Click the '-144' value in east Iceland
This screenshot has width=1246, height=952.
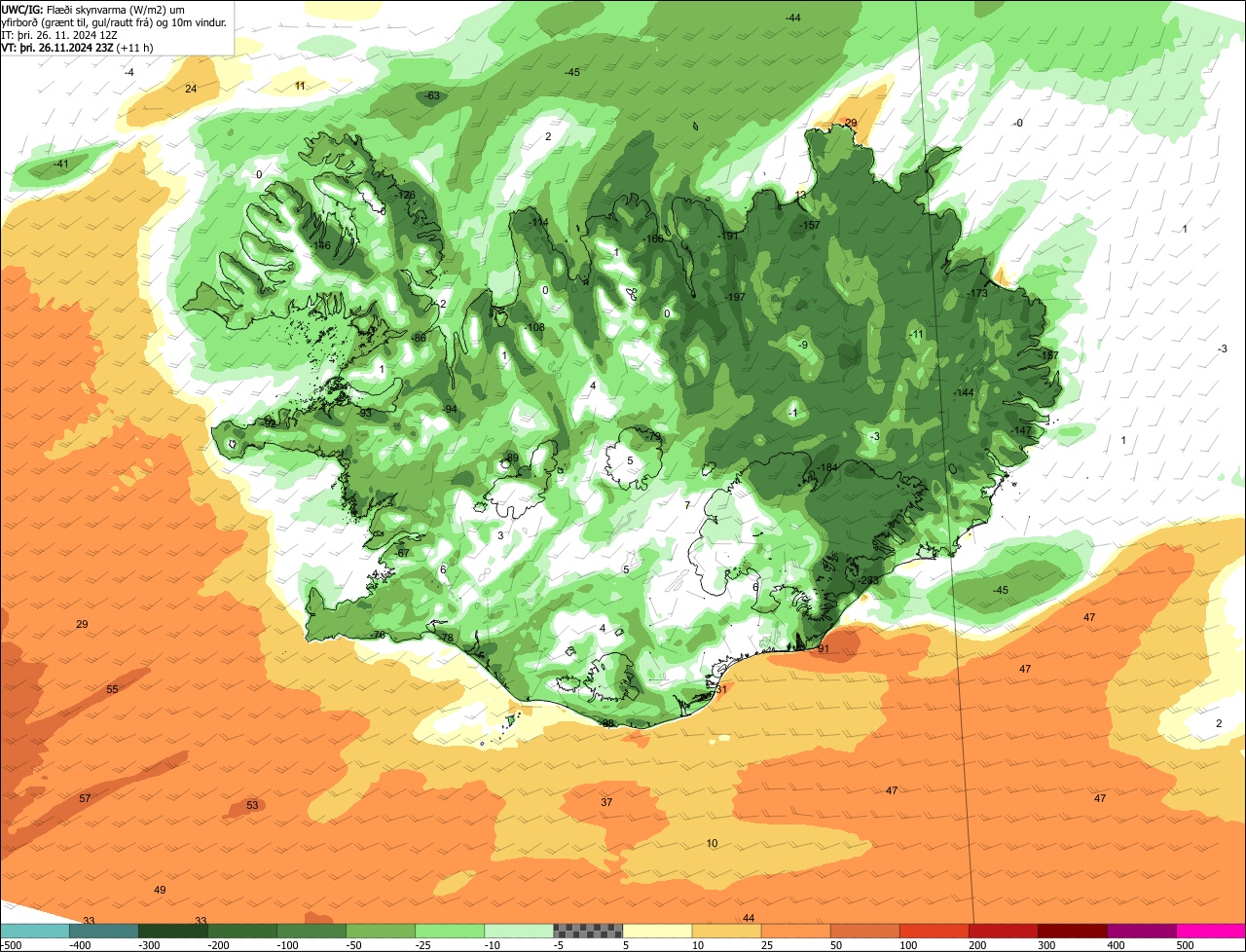(x=964, y=392)
